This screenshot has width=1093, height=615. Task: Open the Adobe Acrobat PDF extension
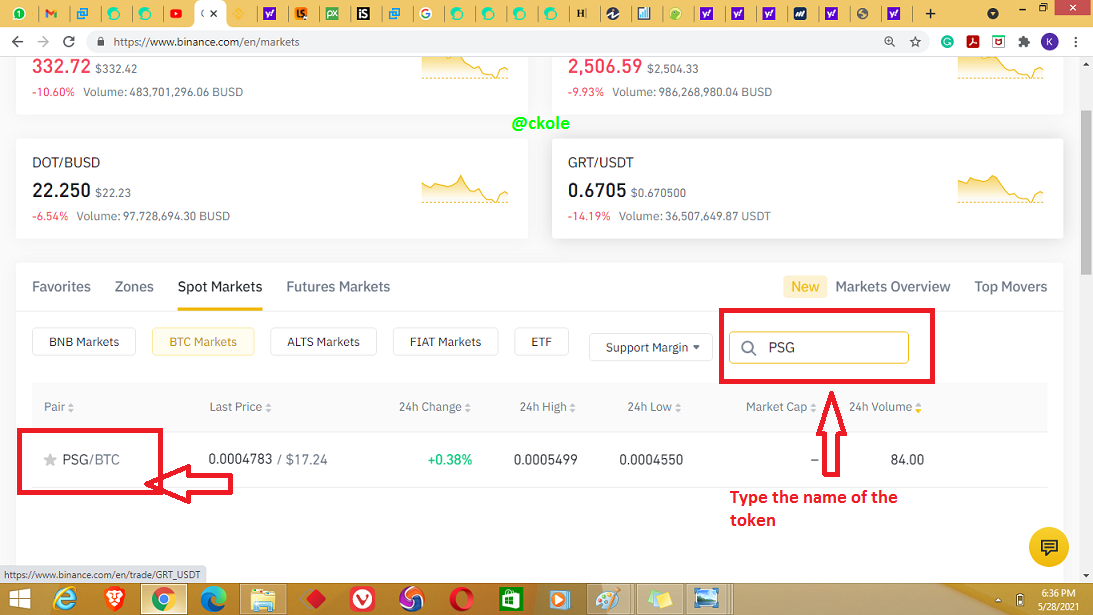[973, 42]
